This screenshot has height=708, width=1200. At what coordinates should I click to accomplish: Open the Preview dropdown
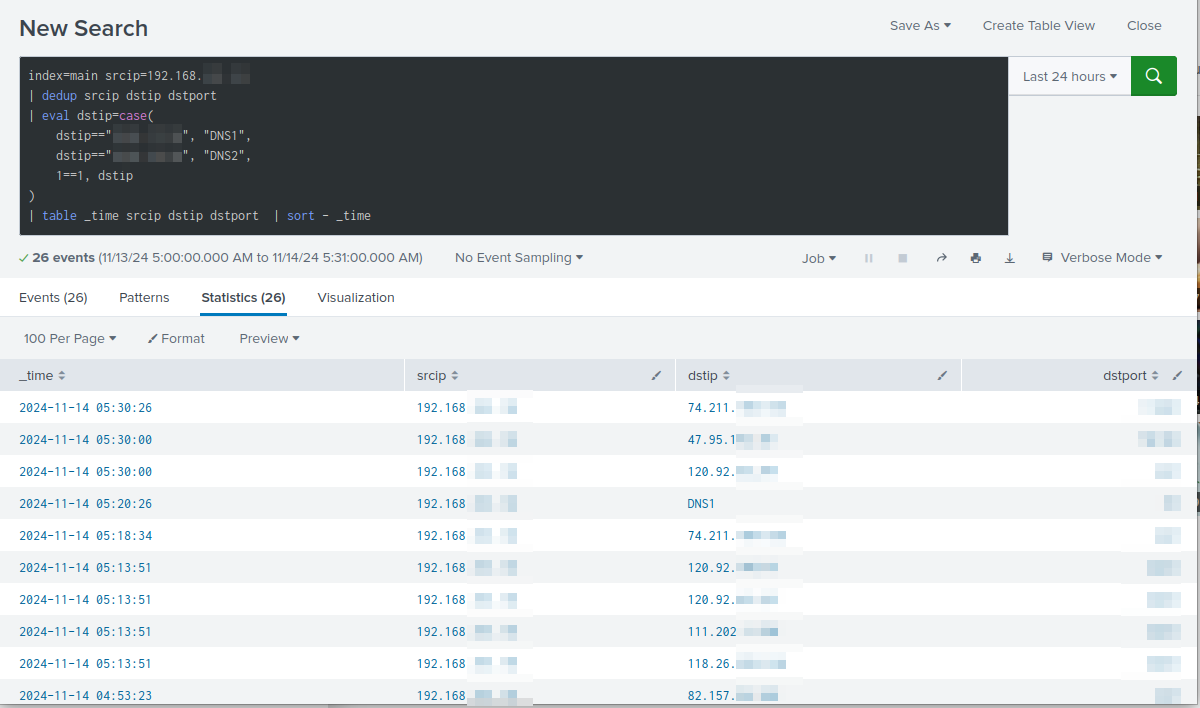point(269,339)
